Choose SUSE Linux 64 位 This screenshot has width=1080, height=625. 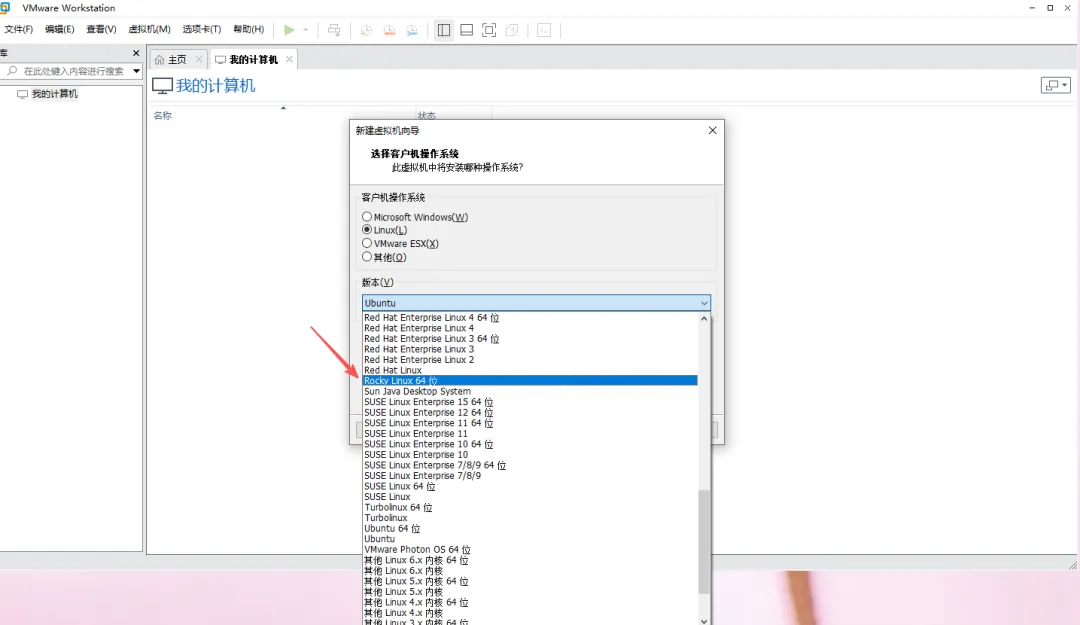tap(530, 486)
